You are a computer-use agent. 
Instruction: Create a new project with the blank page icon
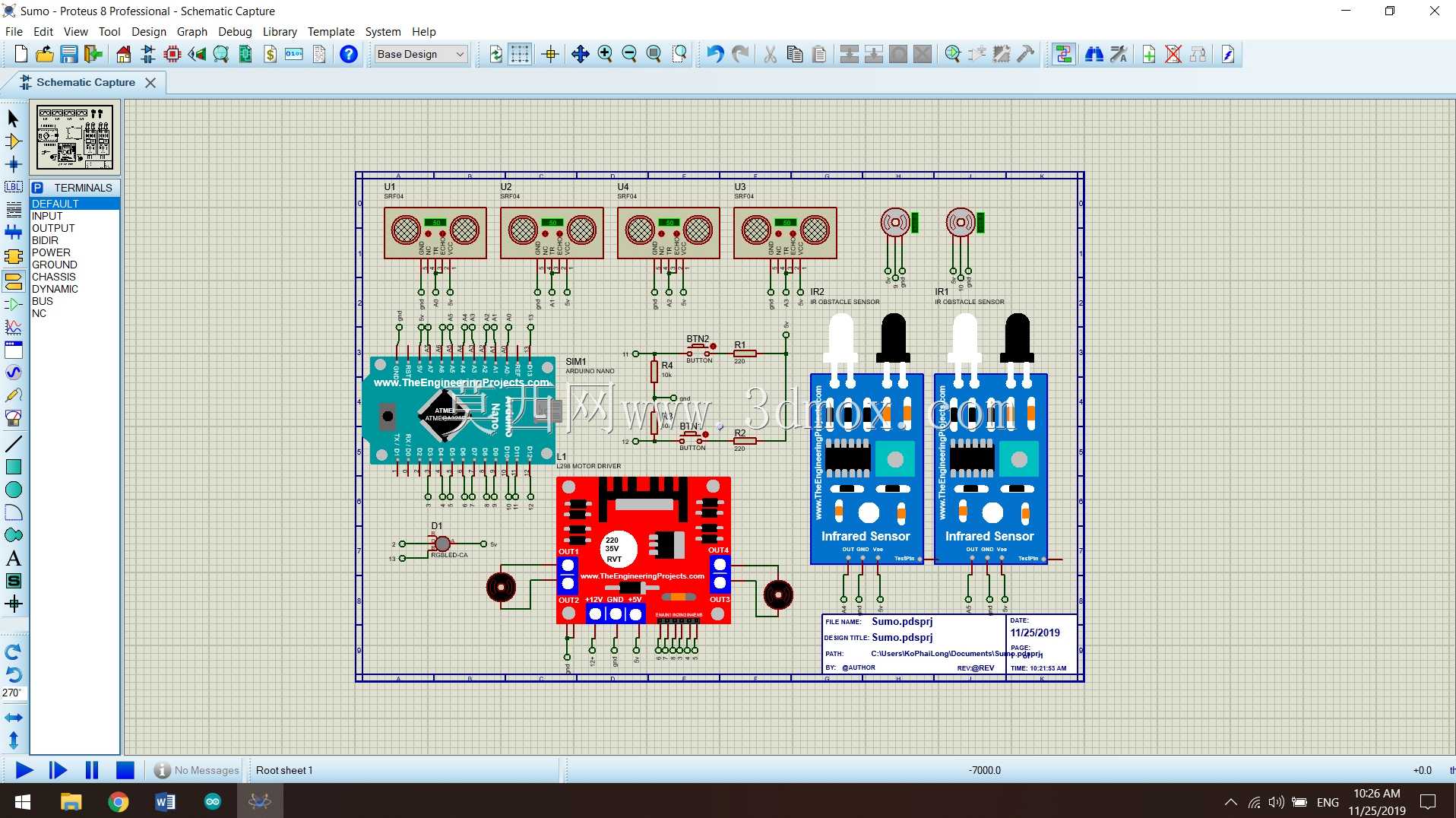[x=21, y=54]
